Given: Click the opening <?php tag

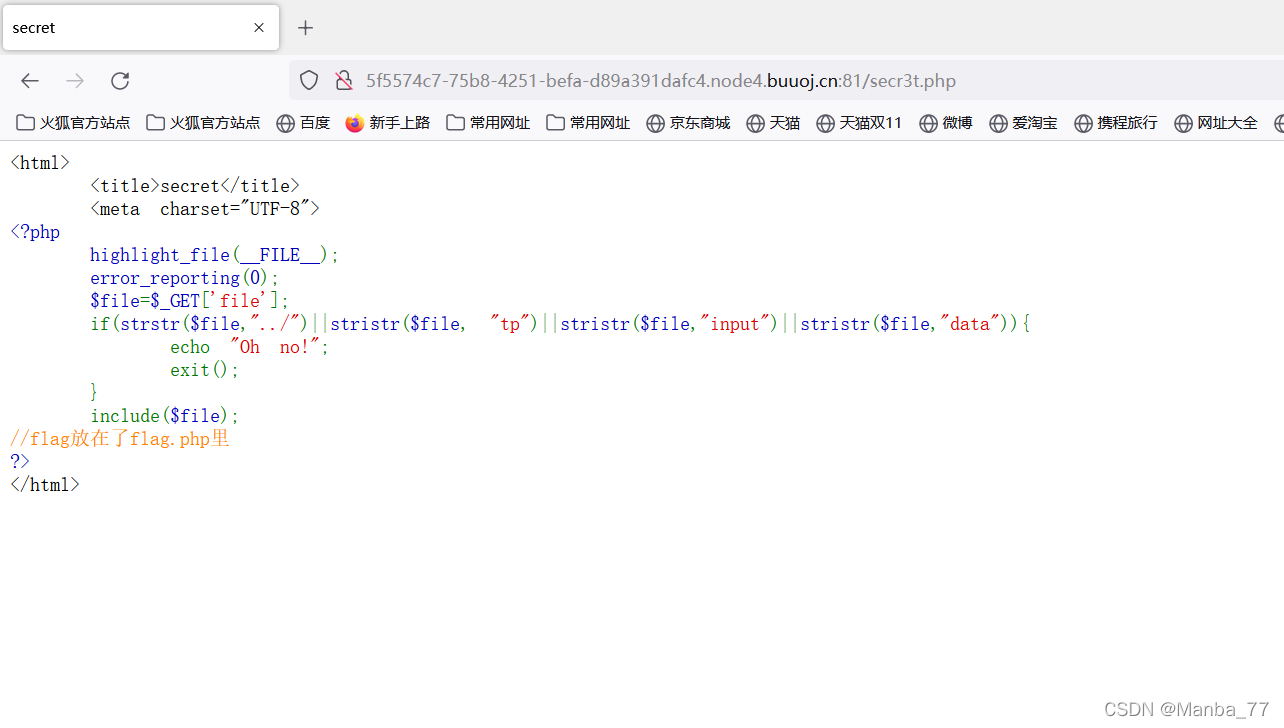Looking at the screenshot, I should [35, 232].
